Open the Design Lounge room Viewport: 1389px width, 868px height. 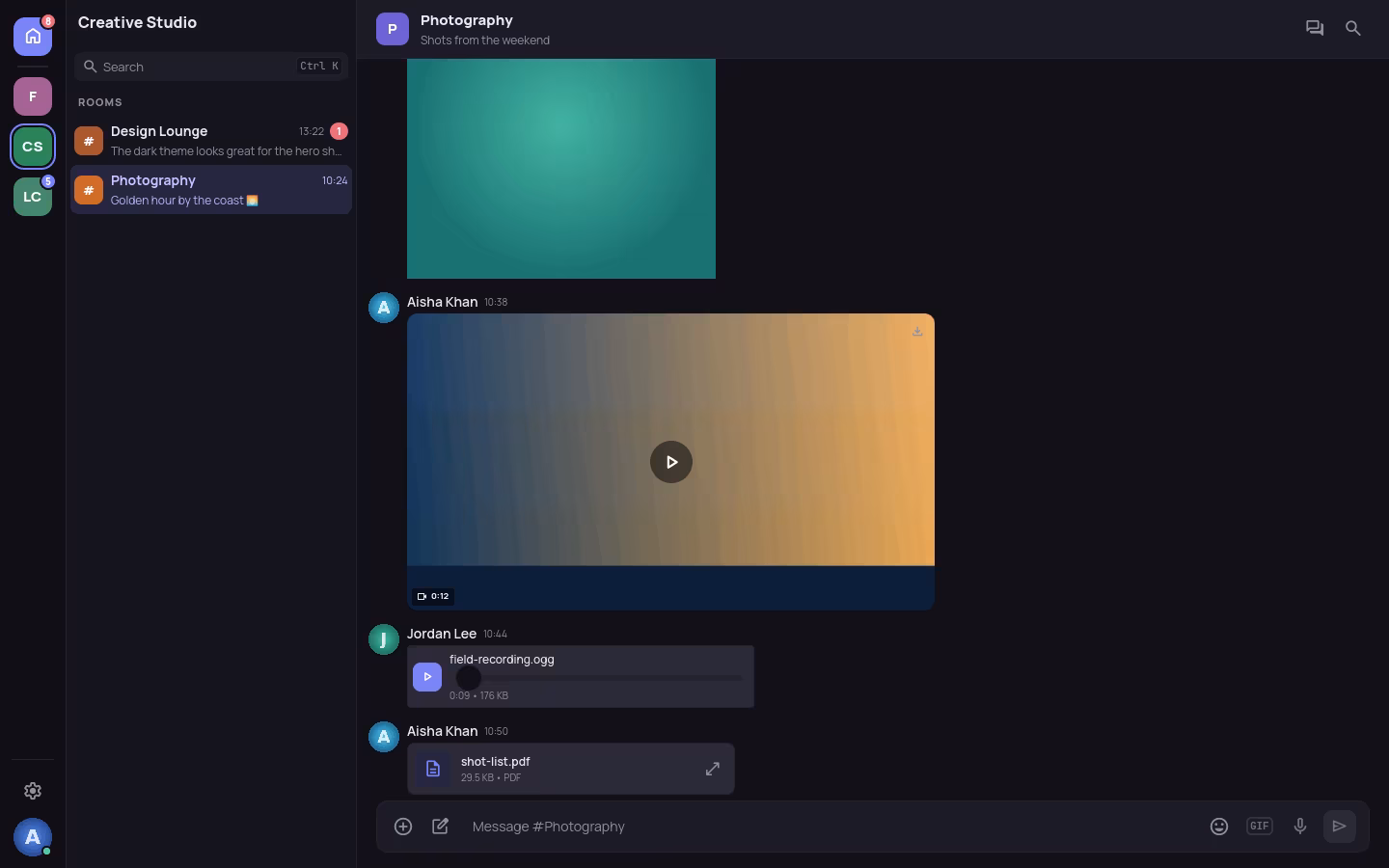211,141
